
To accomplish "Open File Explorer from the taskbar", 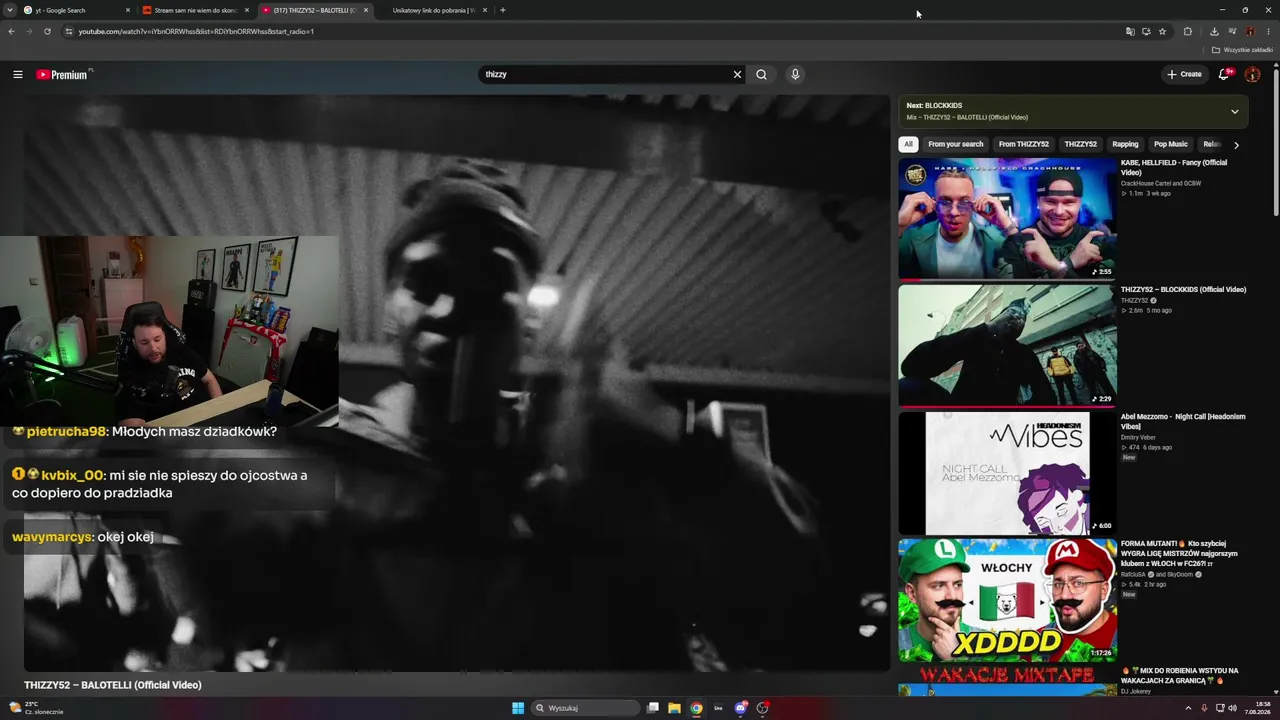I will 675,708.
